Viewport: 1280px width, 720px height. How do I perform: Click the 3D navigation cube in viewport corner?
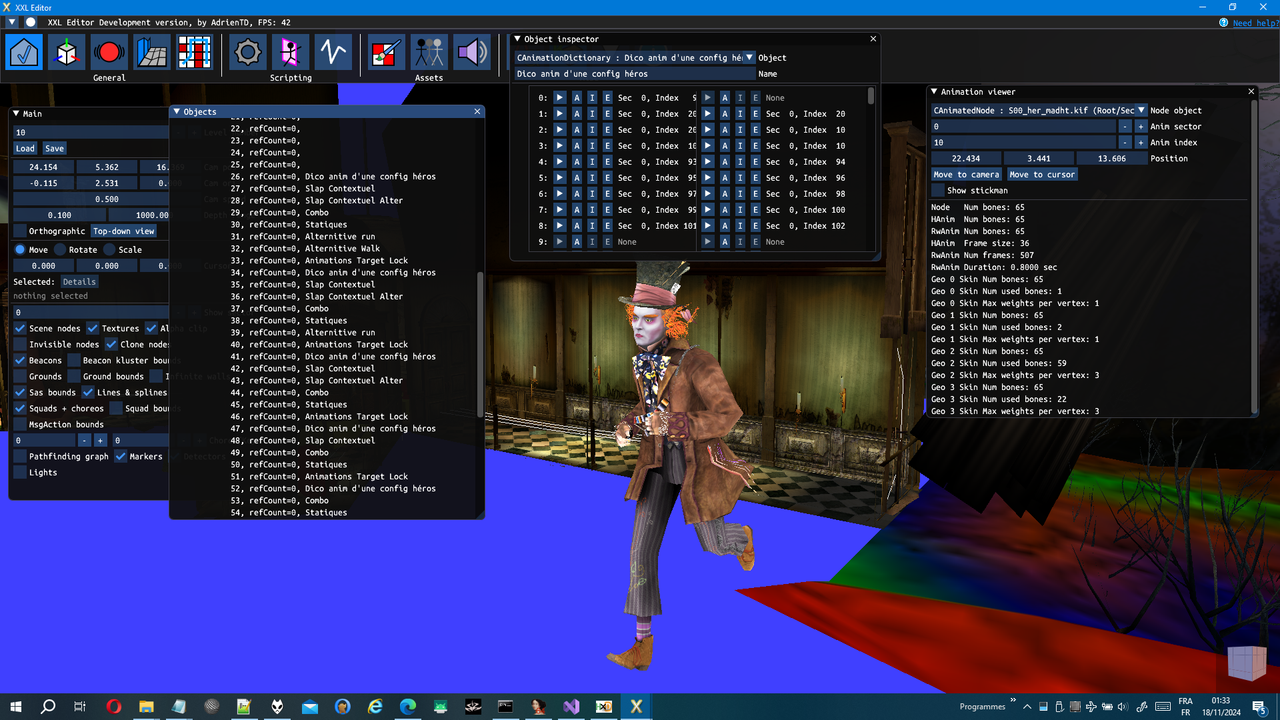click(x=1246, y=663)
